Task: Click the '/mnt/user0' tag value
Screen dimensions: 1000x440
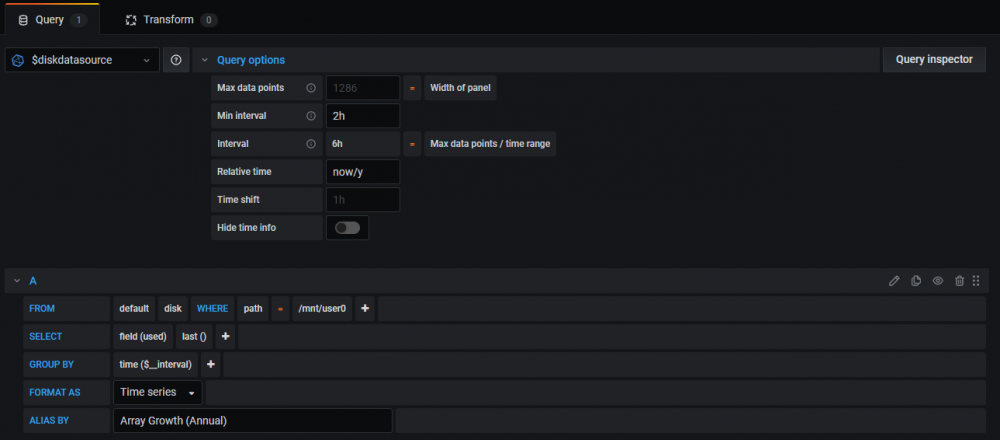Action: click(322, 309)
